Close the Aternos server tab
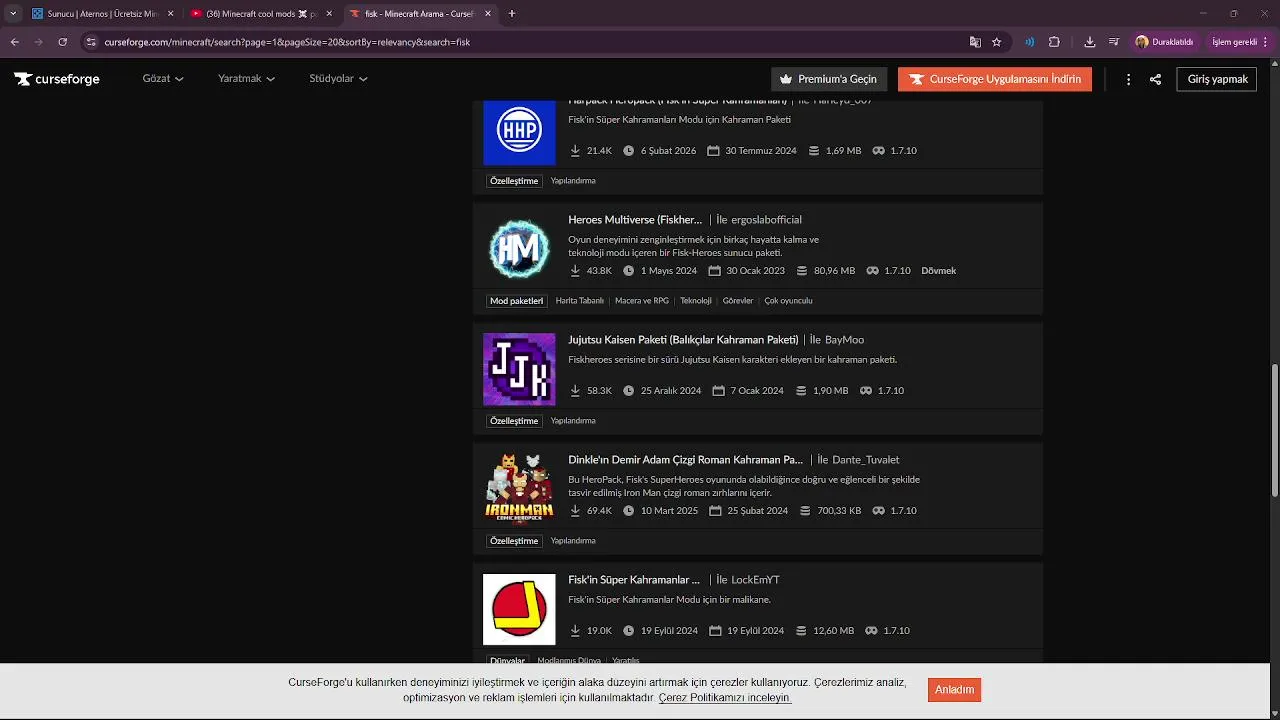This screenshot has width=1280, height=720. pos(171,14)
